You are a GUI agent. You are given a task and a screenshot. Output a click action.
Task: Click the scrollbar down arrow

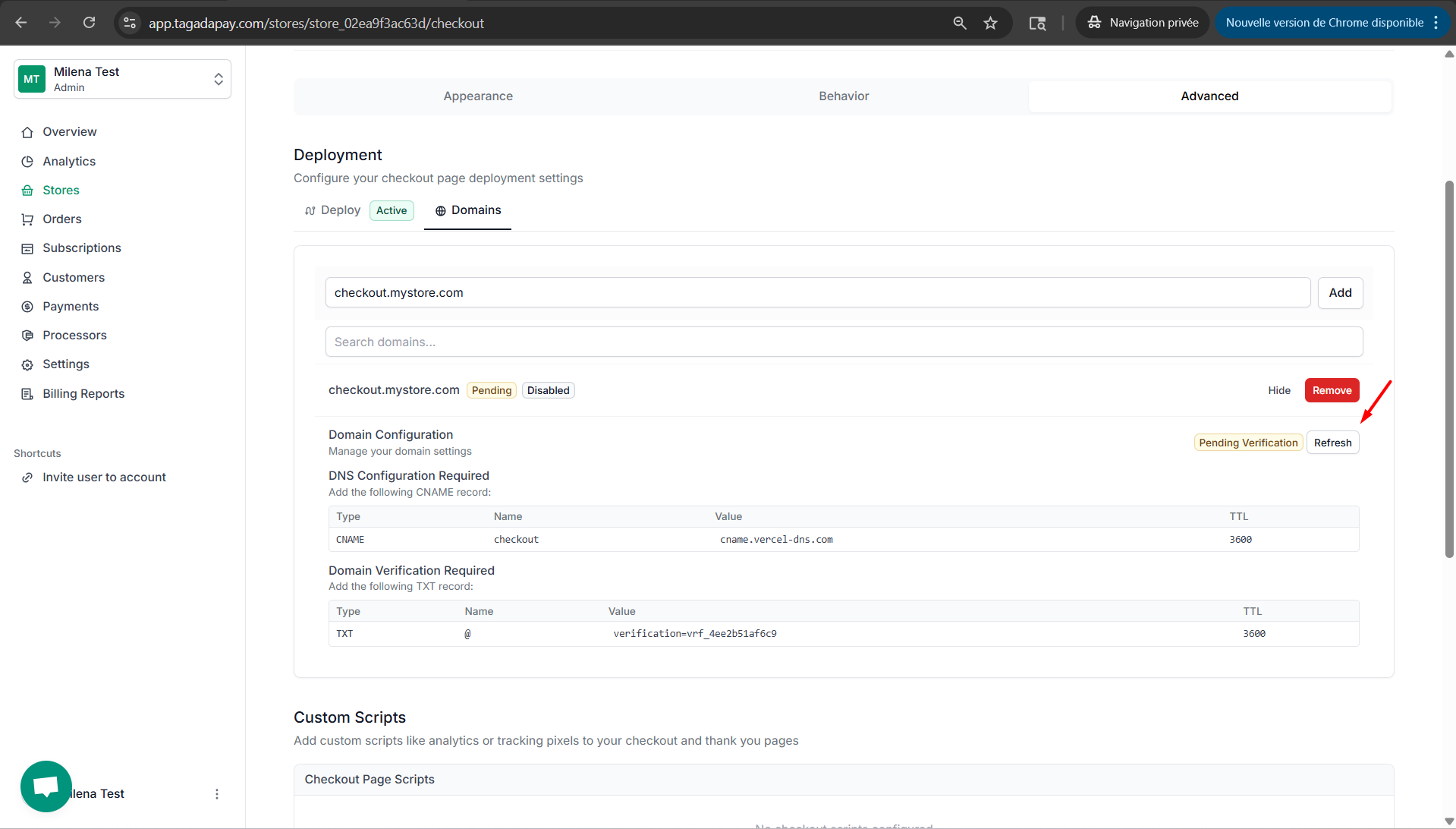(x=1449, y=821)
